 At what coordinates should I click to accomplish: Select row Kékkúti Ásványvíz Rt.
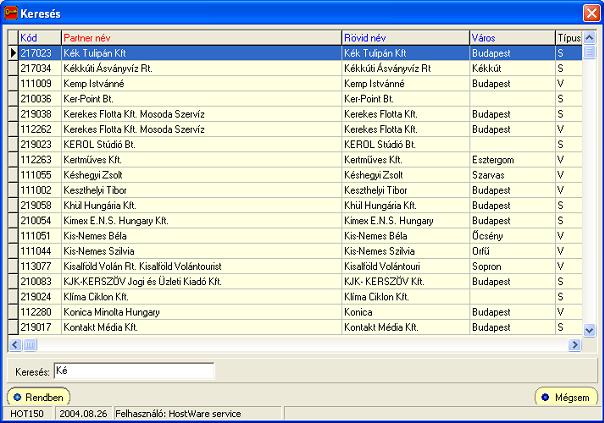click(295, 68)
